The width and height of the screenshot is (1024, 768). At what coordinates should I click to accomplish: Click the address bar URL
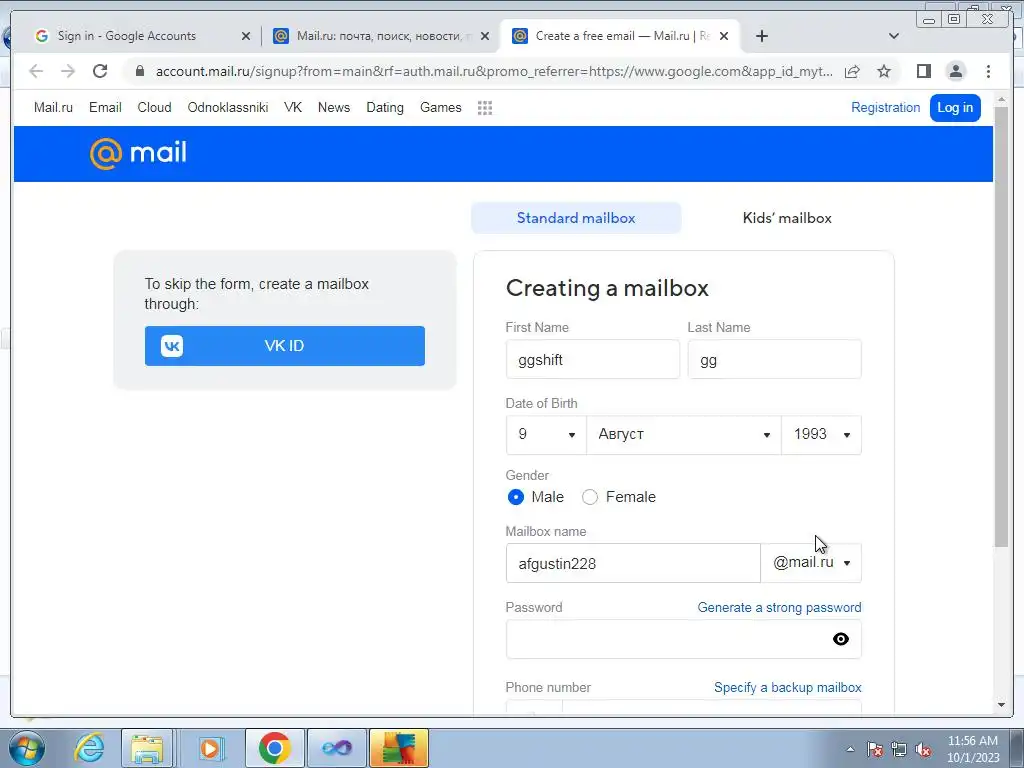click(x=494, y=71)
